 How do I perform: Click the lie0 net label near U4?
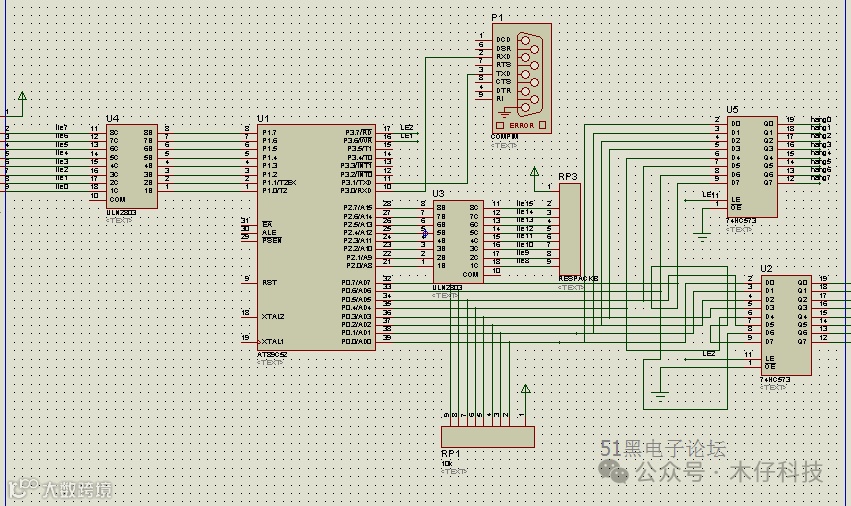point(61,186)
